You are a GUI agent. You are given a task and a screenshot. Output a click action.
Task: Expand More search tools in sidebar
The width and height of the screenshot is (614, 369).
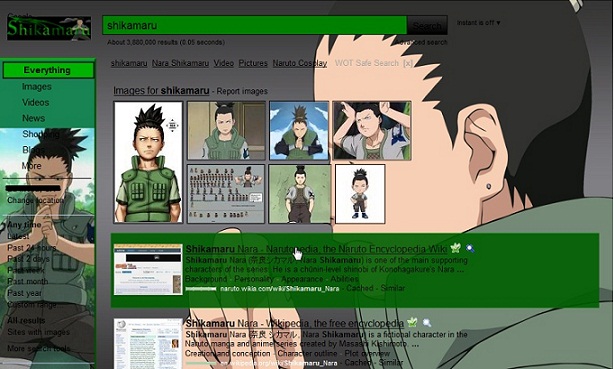pyautogui.click(x=39, y=348)
